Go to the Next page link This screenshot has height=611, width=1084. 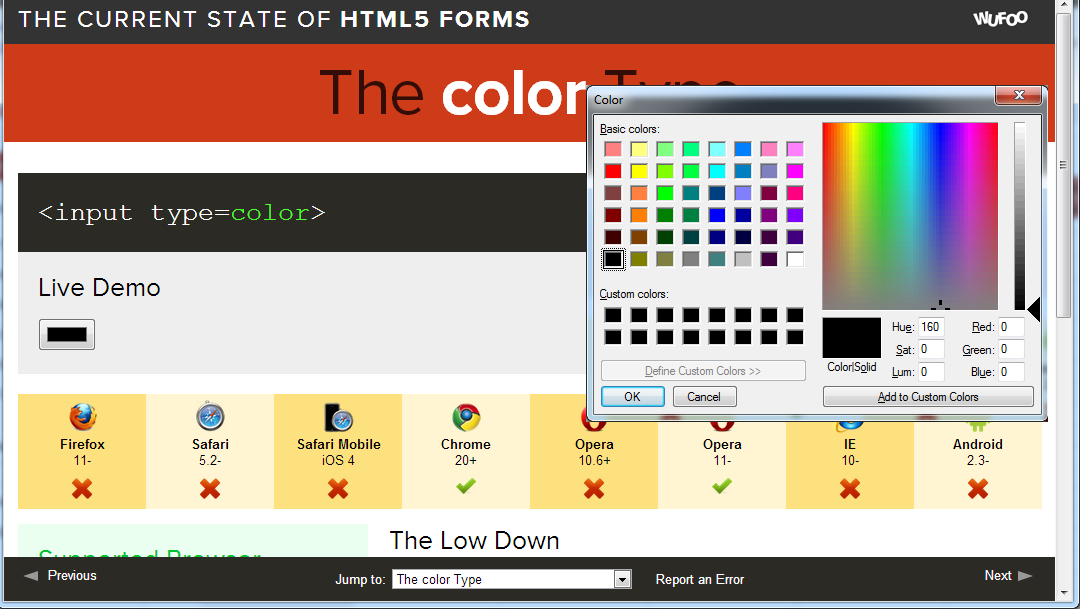click(998, 576)
